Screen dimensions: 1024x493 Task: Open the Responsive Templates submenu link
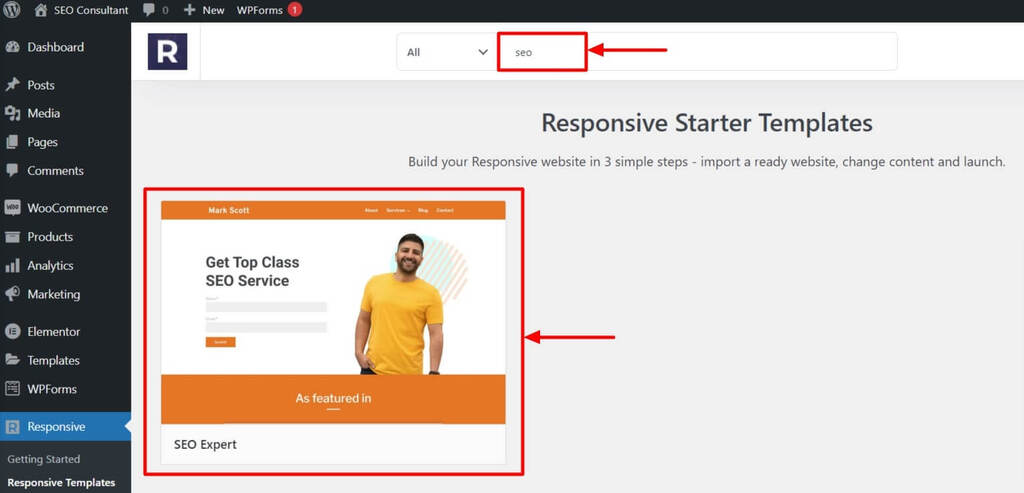click(61, 483)
